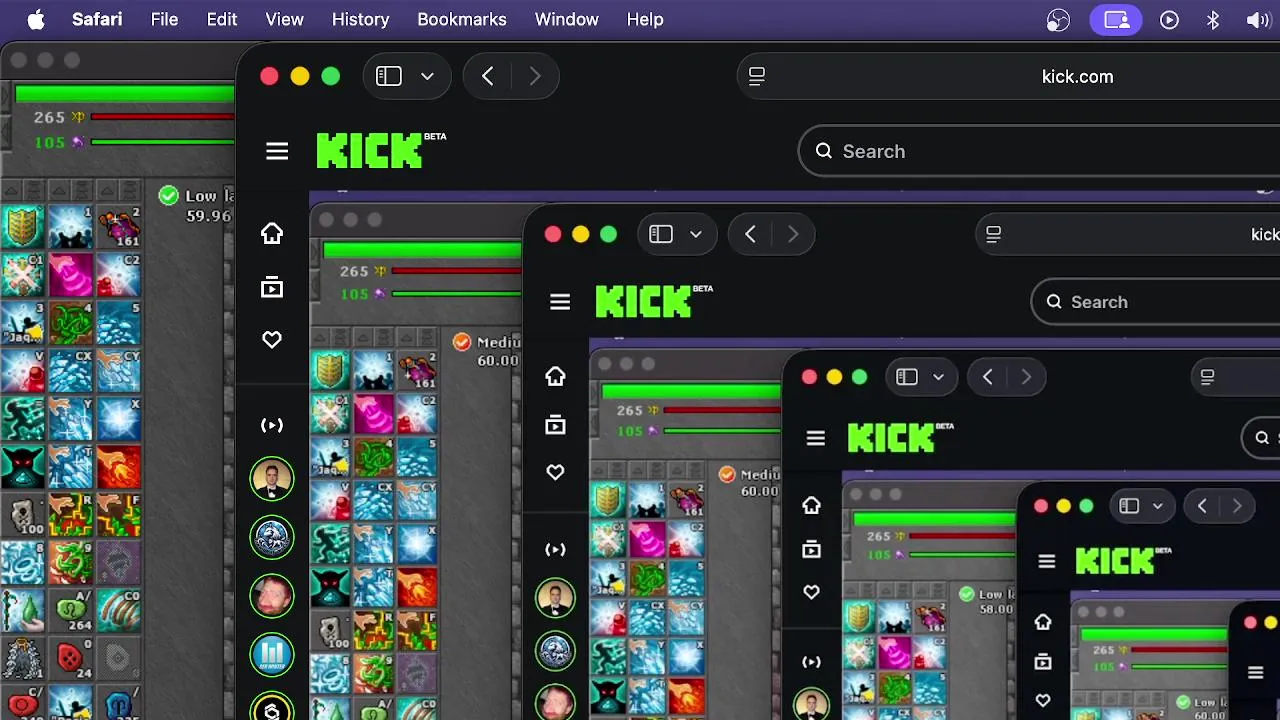The width and height of the screenshot is (1280, 720).
Task: Click the live broadcast icon in largest Kick sidebar
Action: (272, 425)
